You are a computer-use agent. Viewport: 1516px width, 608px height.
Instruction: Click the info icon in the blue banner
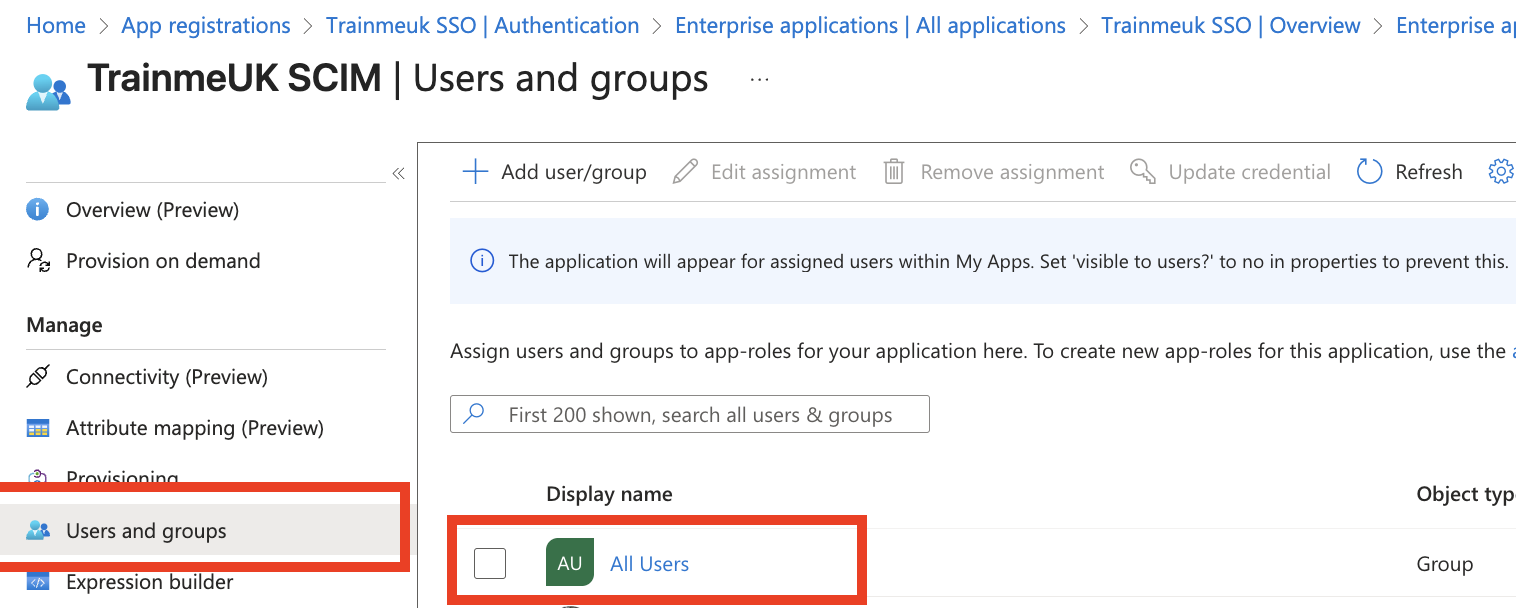tap(481, 261)
